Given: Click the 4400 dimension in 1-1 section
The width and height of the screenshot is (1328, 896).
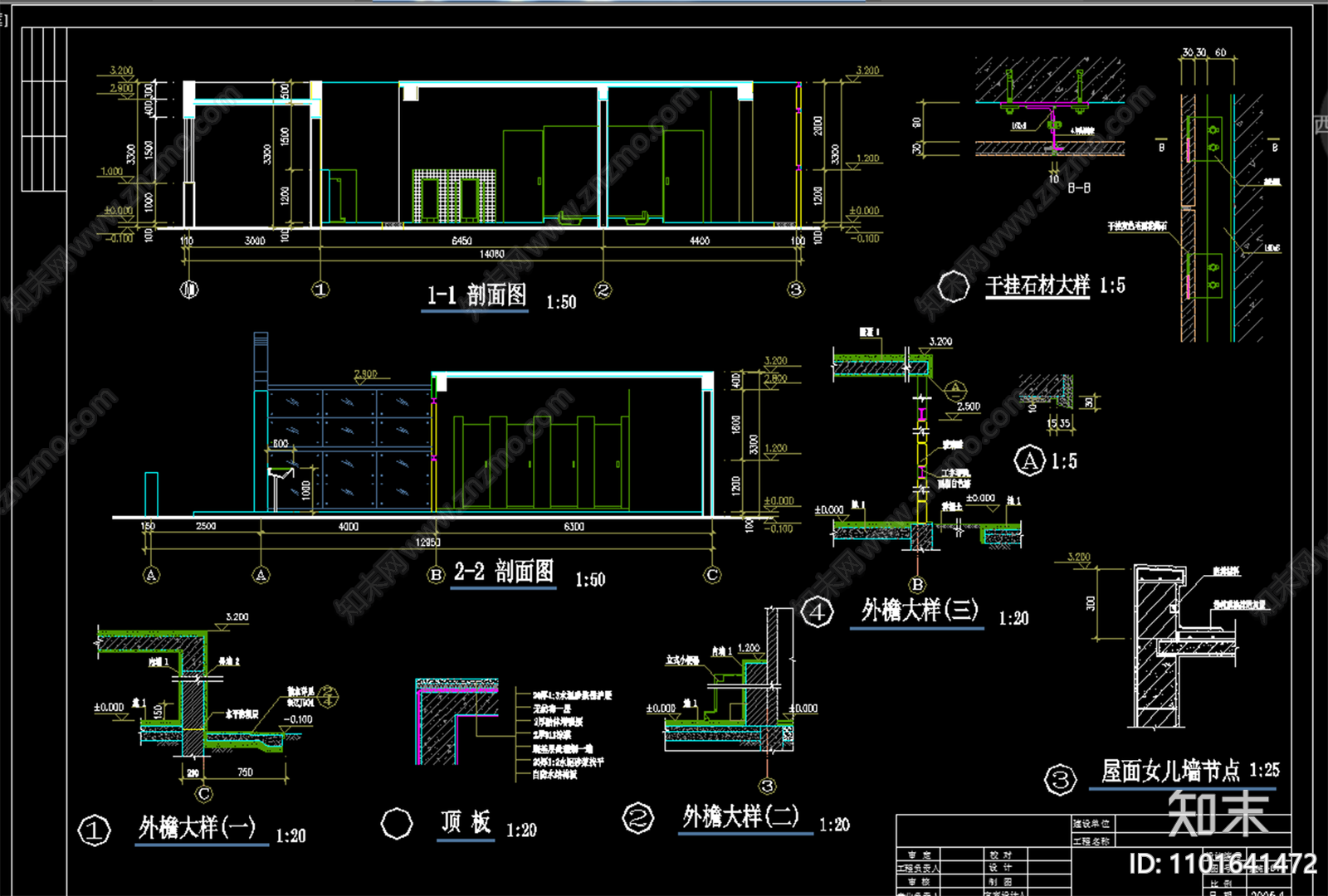Looking at the screenshot, I should click(x=700, y=241).
